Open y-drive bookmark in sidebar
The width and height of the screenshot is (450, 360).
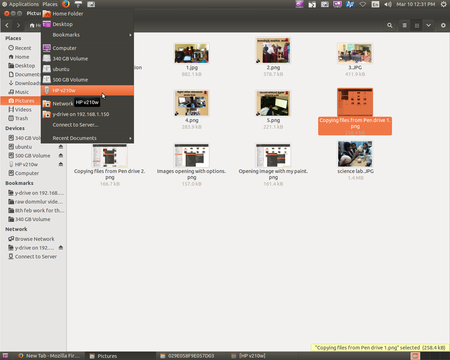tap(36, 193)
